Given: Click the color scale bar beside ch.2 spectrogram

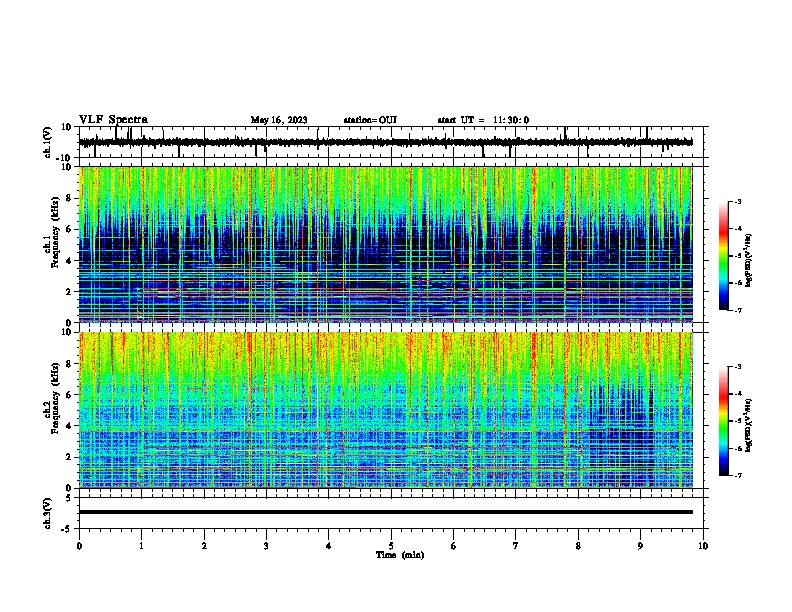Looking at the screenshot, I should coord(724,421).
